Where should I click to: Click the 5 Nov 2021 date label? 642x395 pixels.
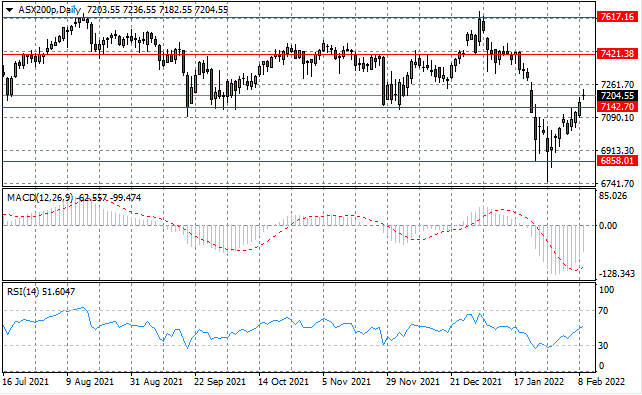[347, 382]
